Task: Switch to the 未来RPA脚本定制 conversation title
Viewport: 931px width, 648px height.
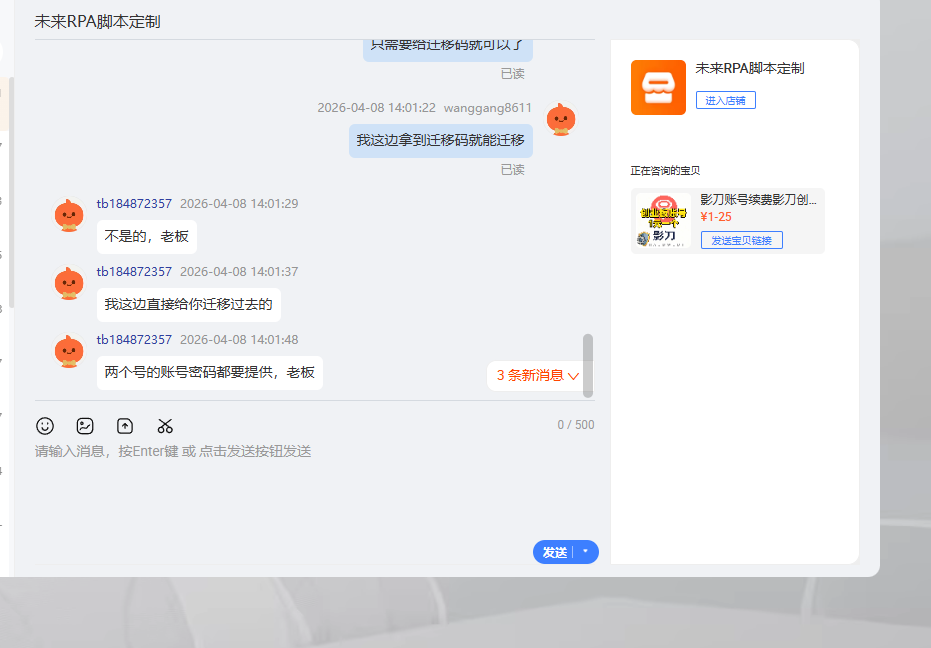Action: pos(100,19)
